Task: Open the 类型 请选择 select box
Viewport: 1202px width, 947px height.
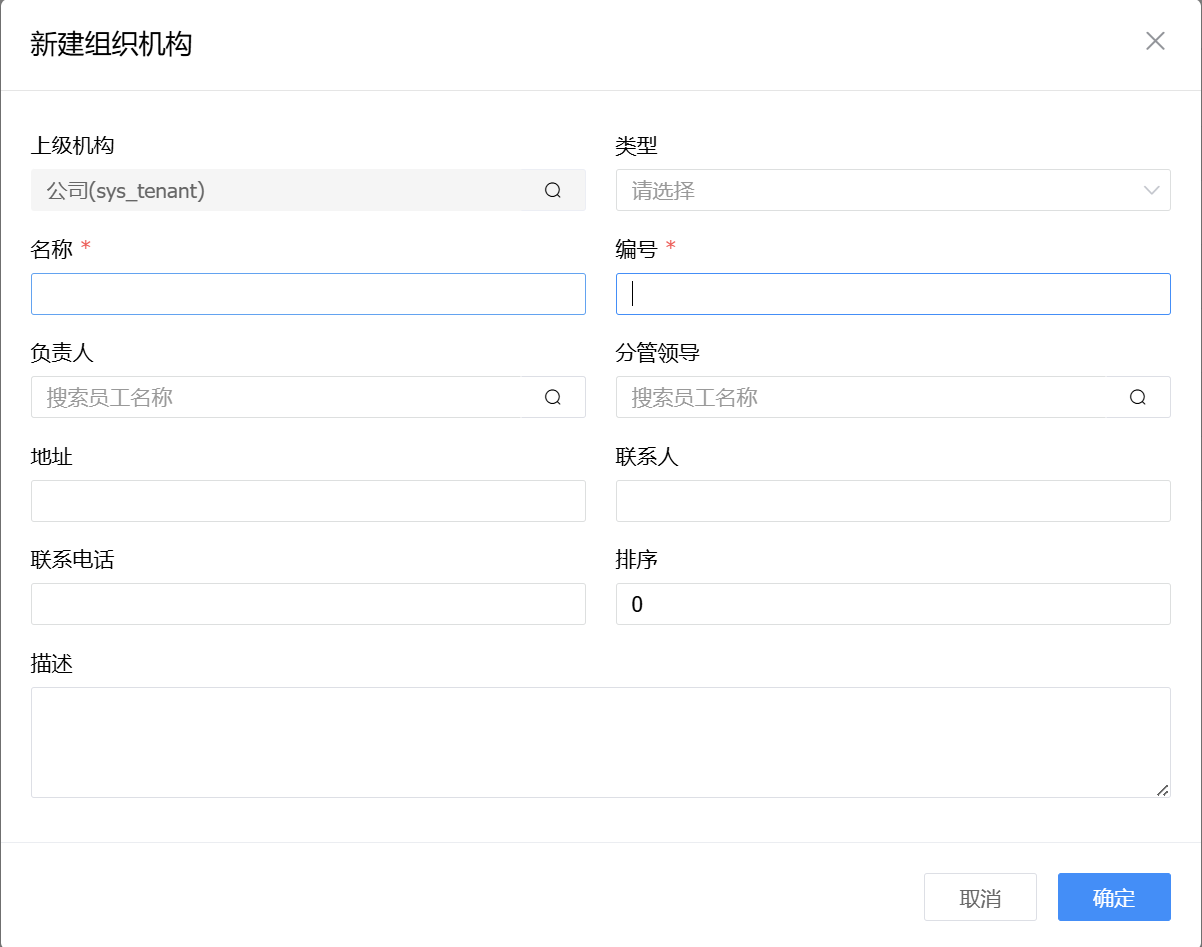Action: pyautogui.click(x=880, y=190)
